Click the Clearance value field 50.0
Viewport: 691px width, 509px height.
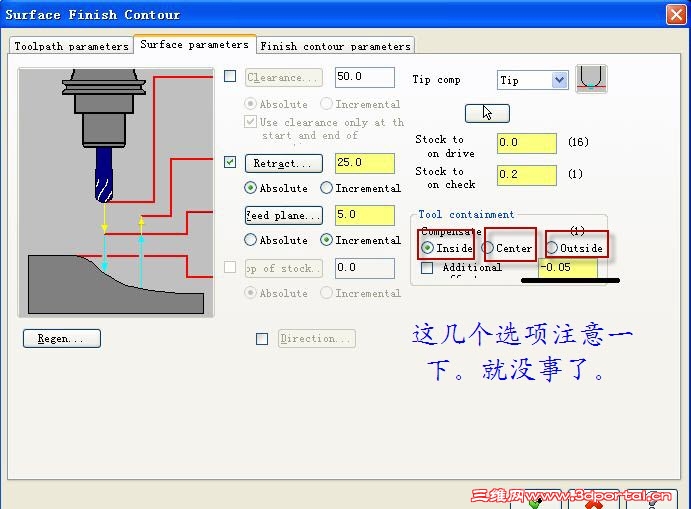click(x=364, y=77)
